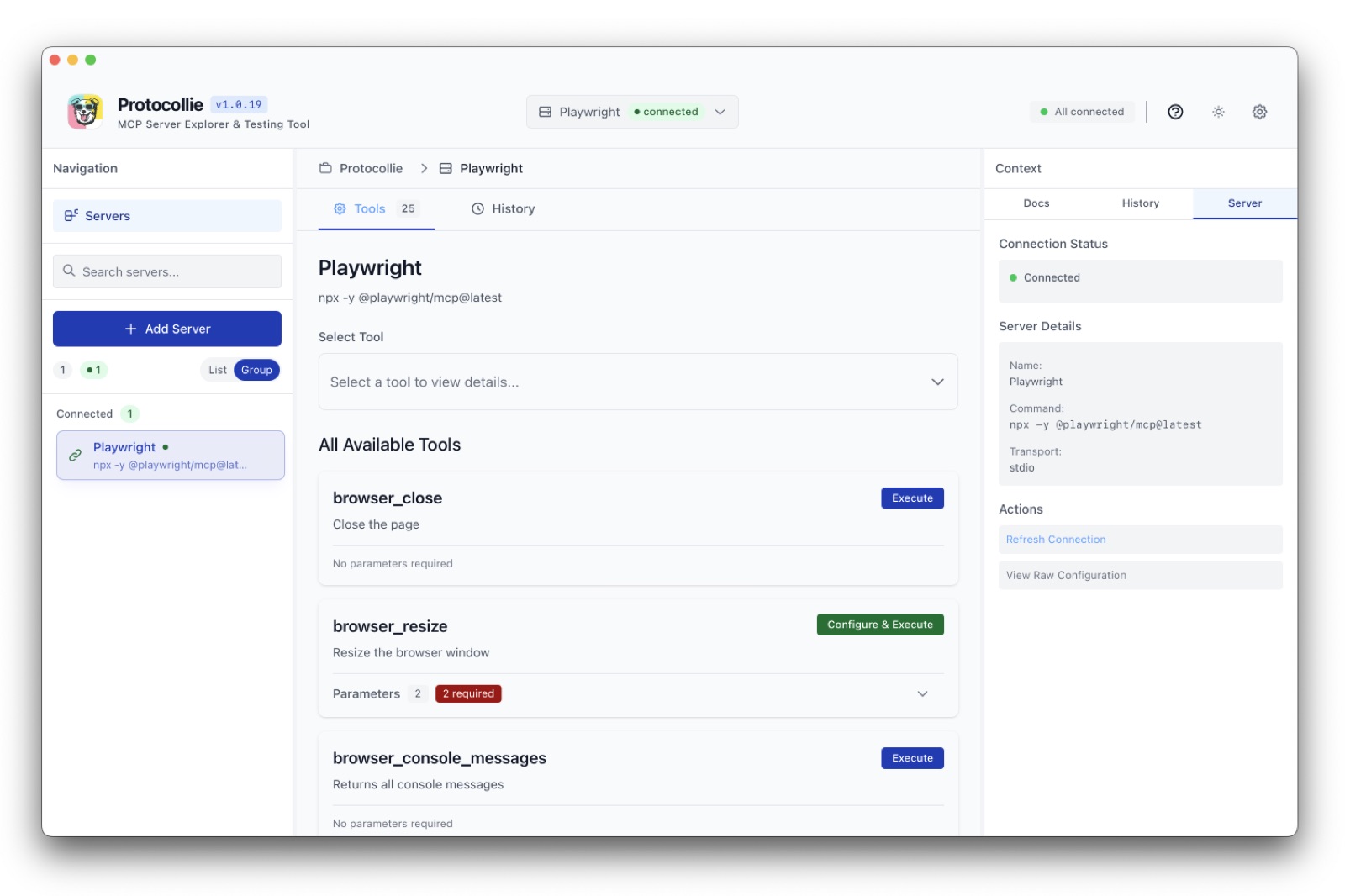
Task: Click View Raw Configuration action
Action: coord(1140,575)
